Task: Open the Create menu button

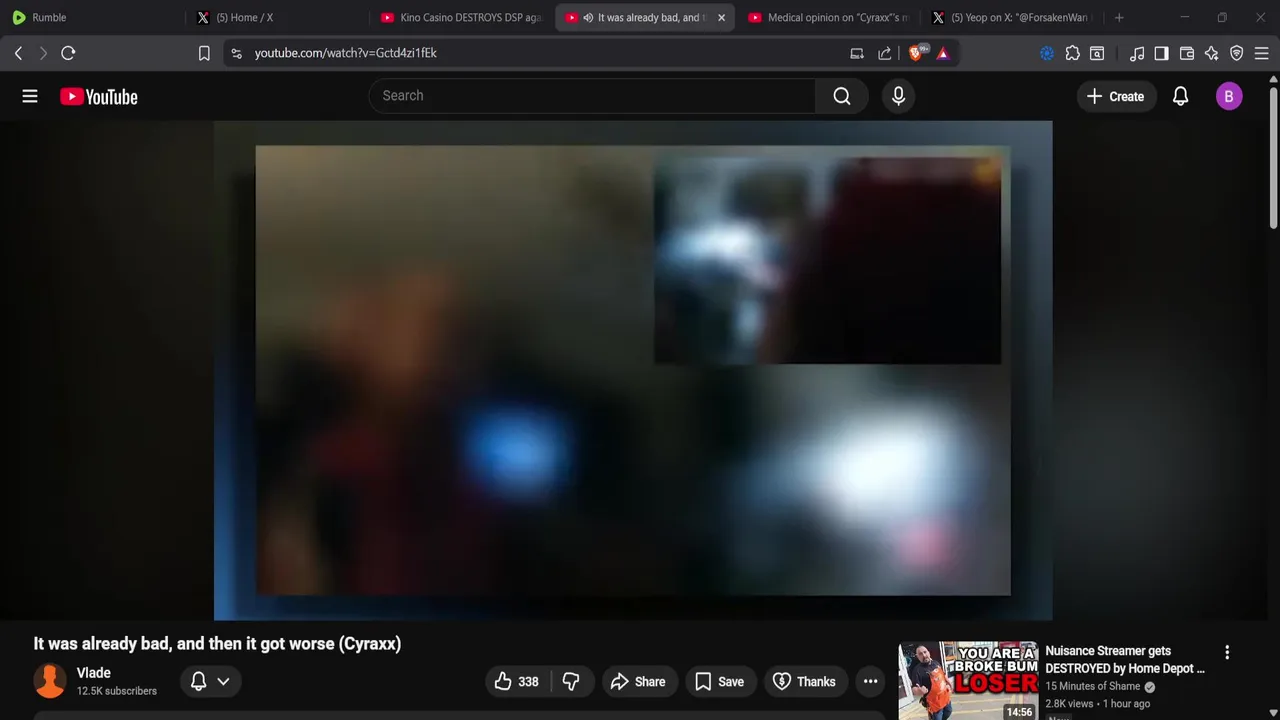Action: coord(1115,97)
